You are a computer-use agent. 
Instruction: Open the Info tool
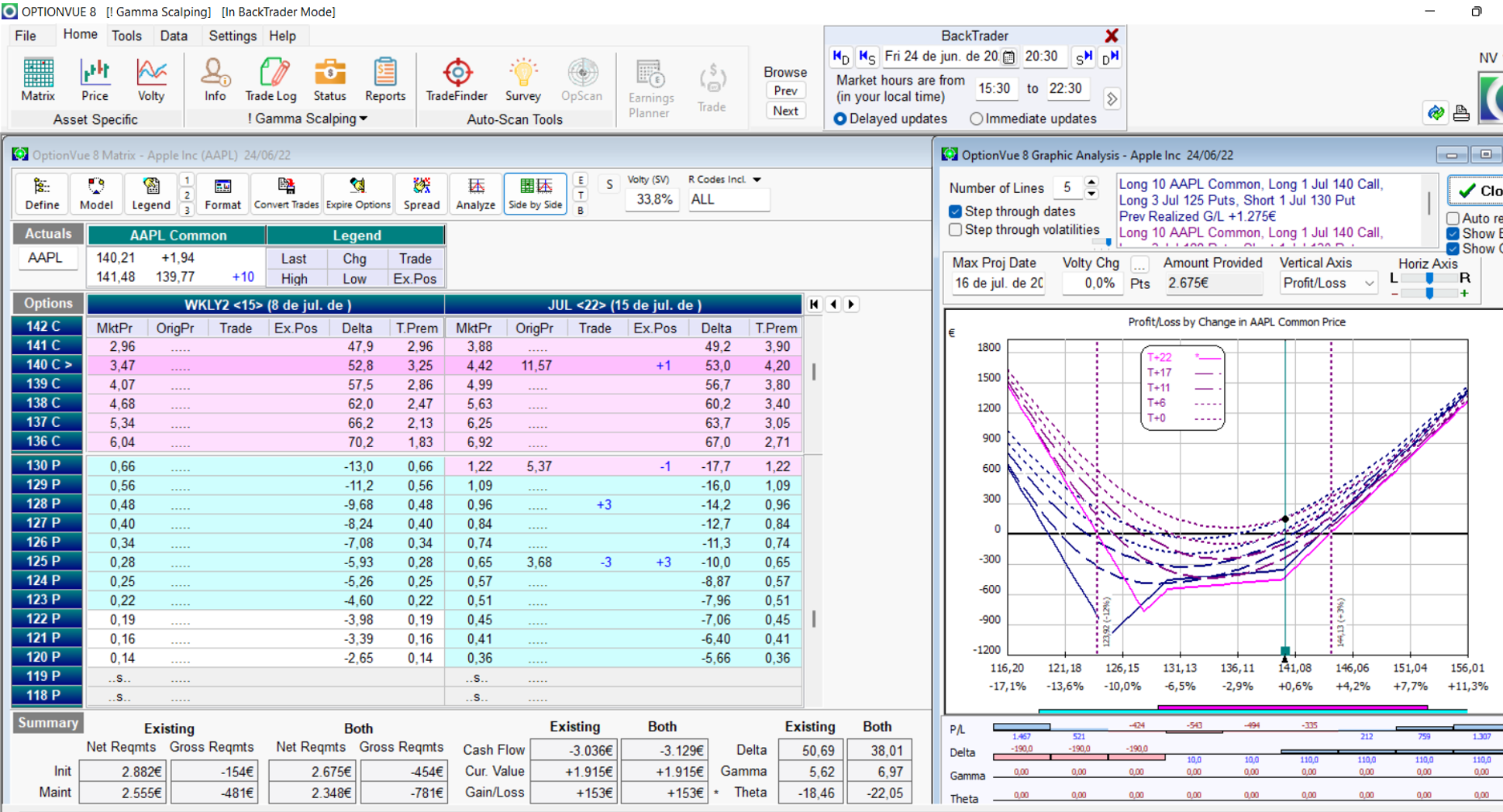click(215, 79)
